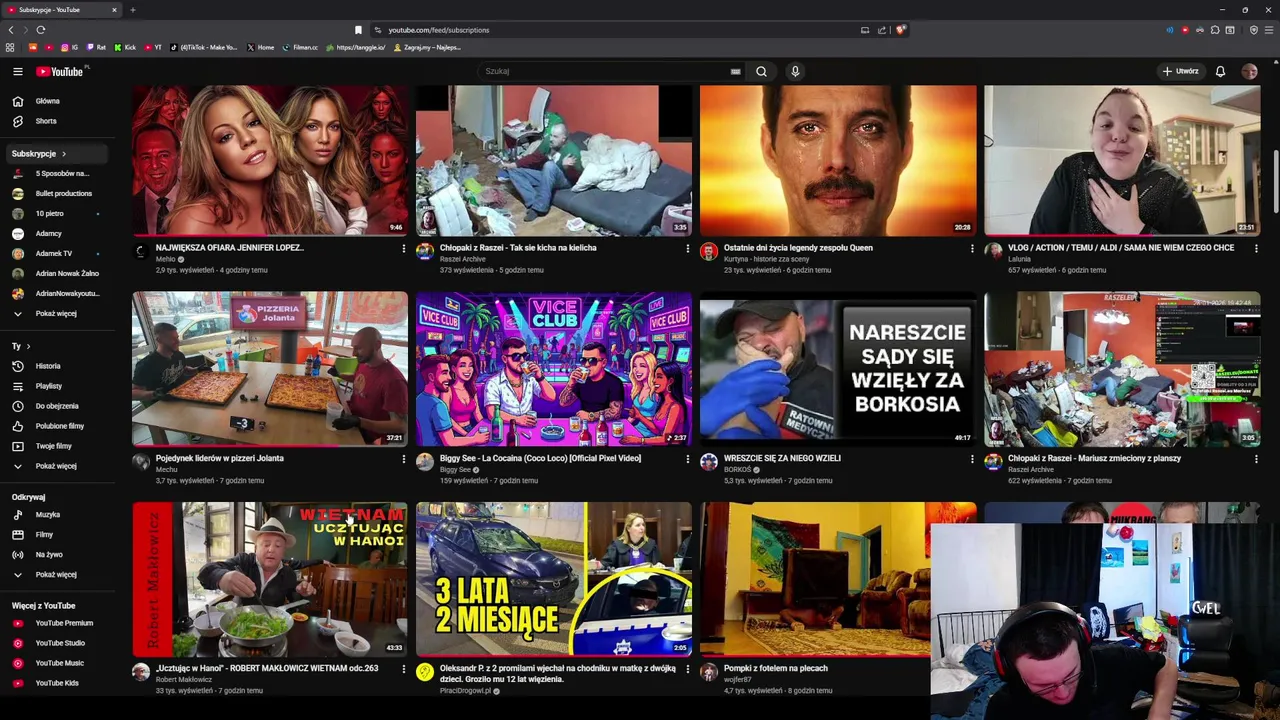Image resolution: width=1280 pixels, height=720 pixels.
Task: Open options for La Cocaina video
Action: tap(687, 459)
